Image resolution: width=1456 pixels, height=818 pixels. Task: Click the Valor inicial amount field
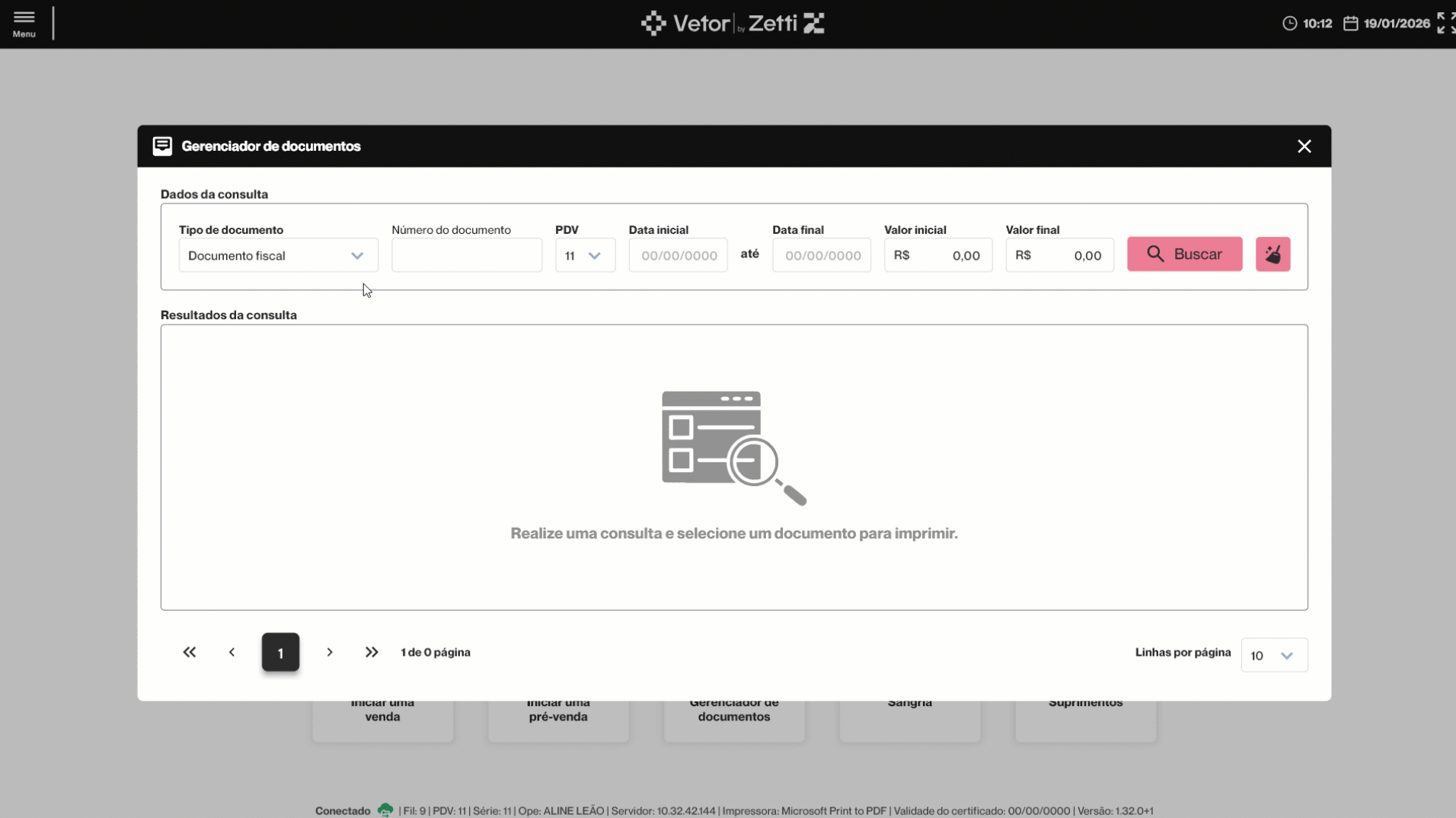click(938, 255)
